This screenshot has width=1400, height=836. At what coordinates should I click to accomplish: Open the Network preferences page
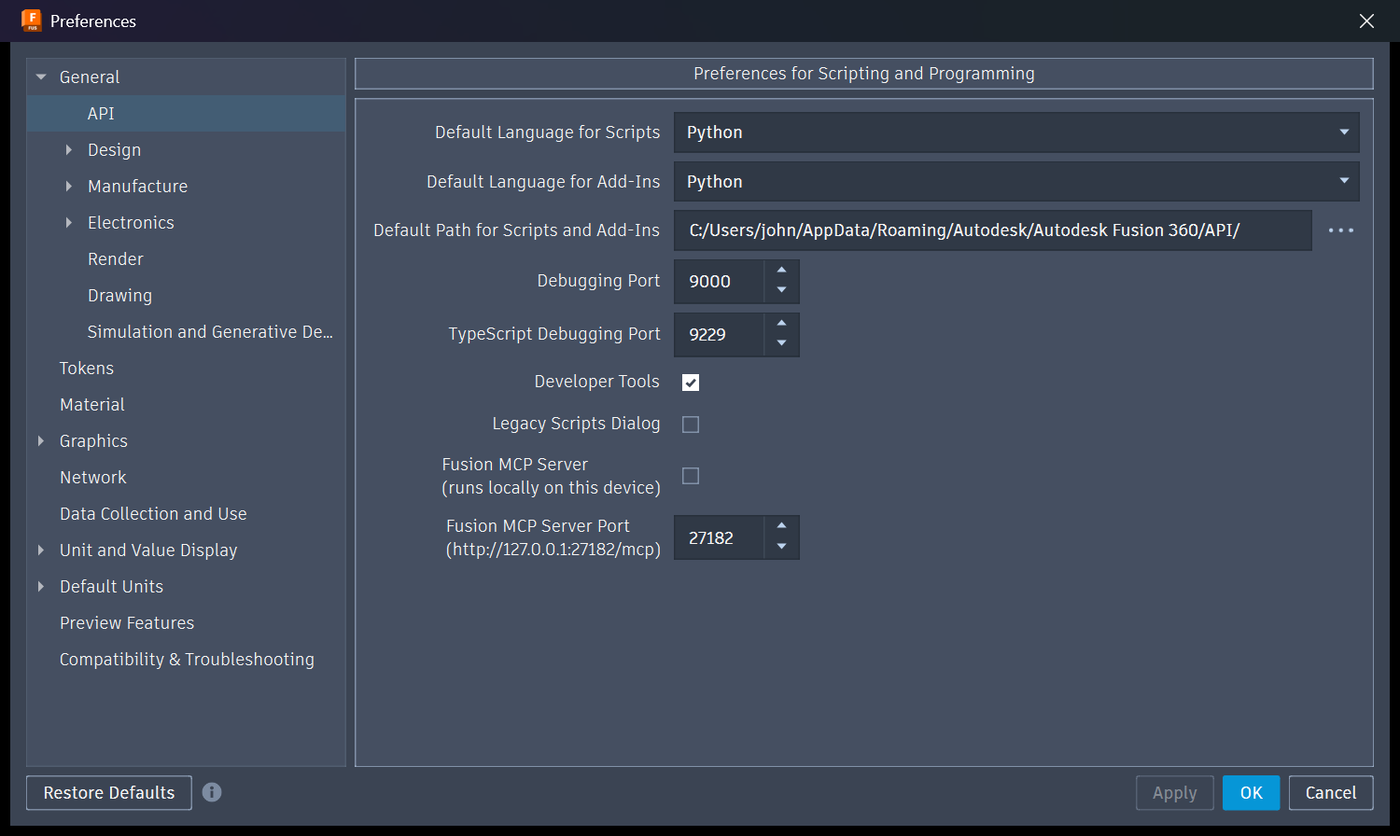[93, 477]
